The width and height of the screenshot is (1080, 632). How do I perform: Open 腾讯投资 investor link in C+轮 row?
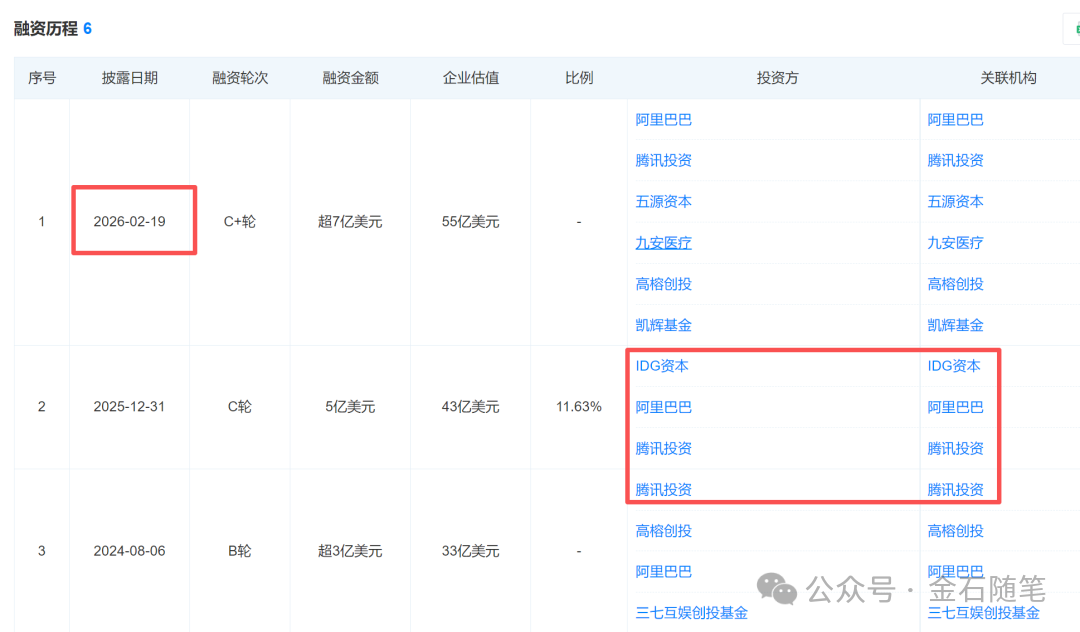coord(663,160)
